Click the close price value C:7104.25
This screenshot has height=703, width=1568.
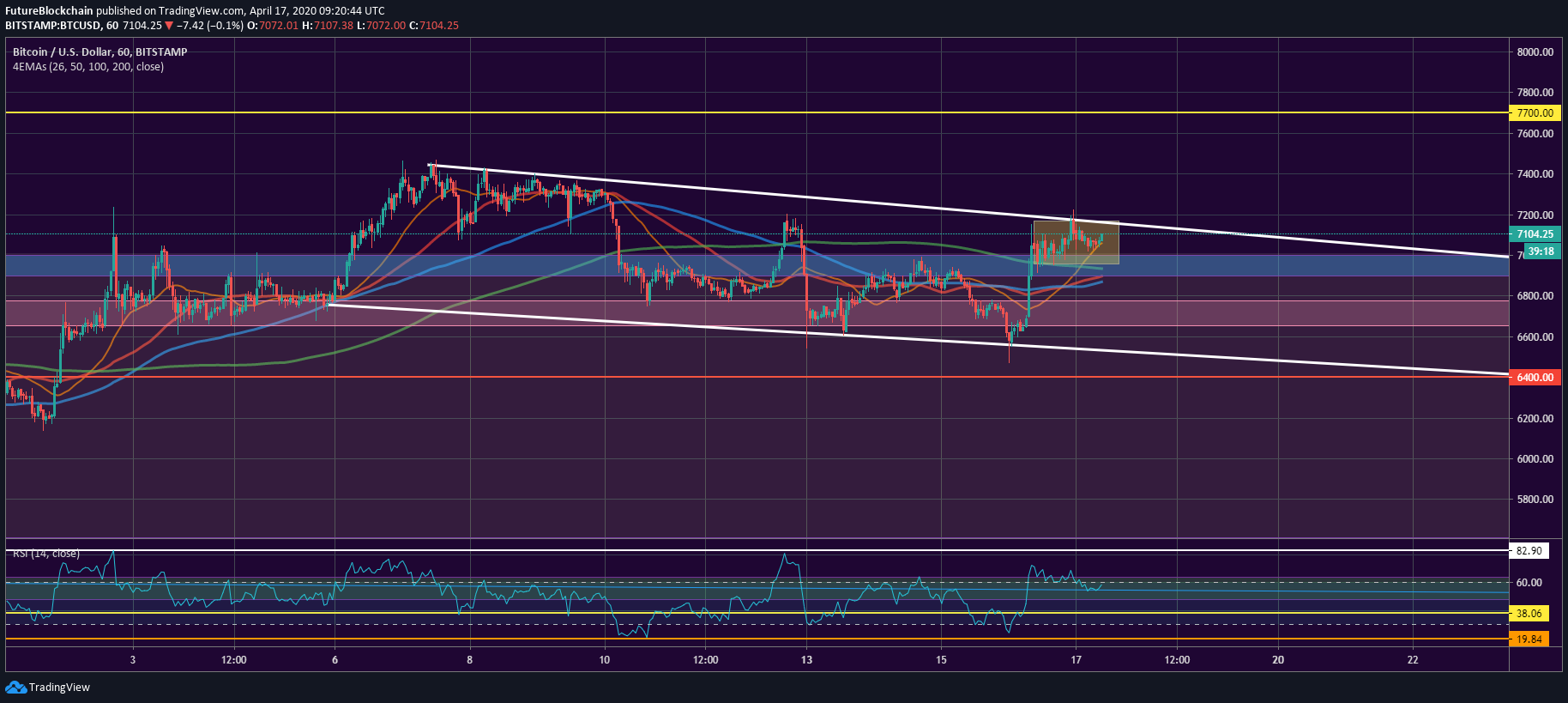coord(434,26)
